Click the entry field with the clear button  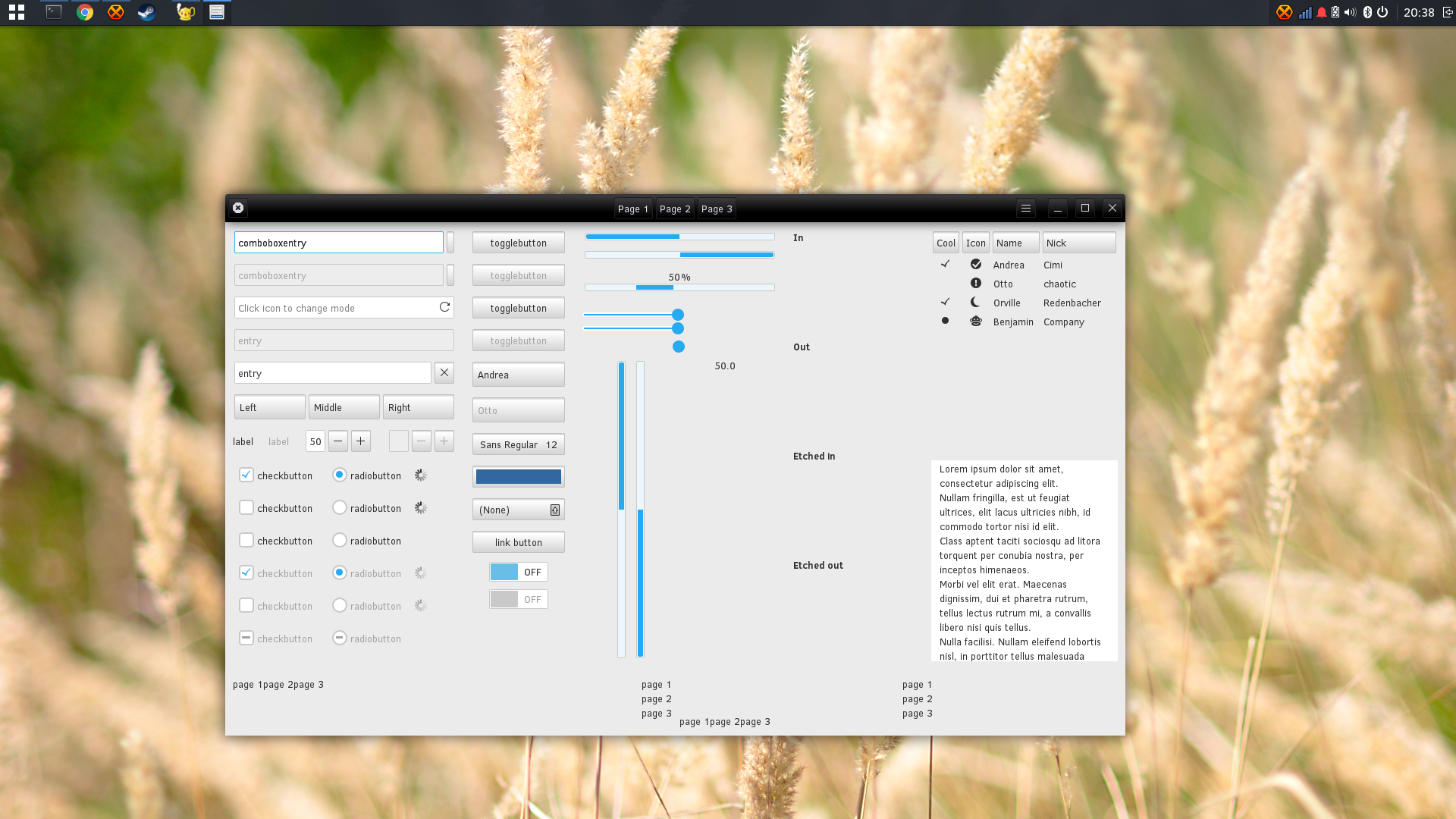[x=333, y=373]
